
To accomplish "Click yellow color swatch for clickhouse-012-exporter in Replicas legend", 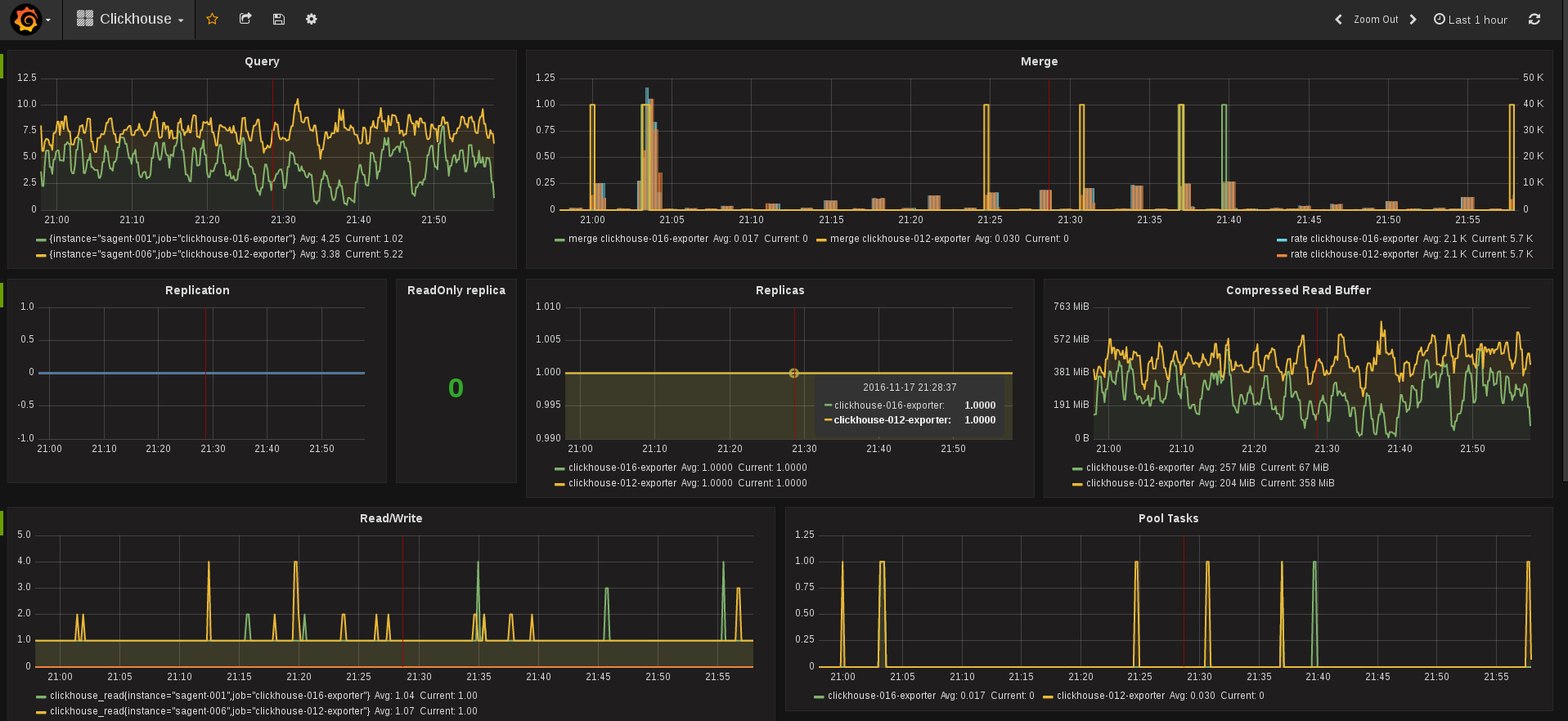I will point(559,484).
